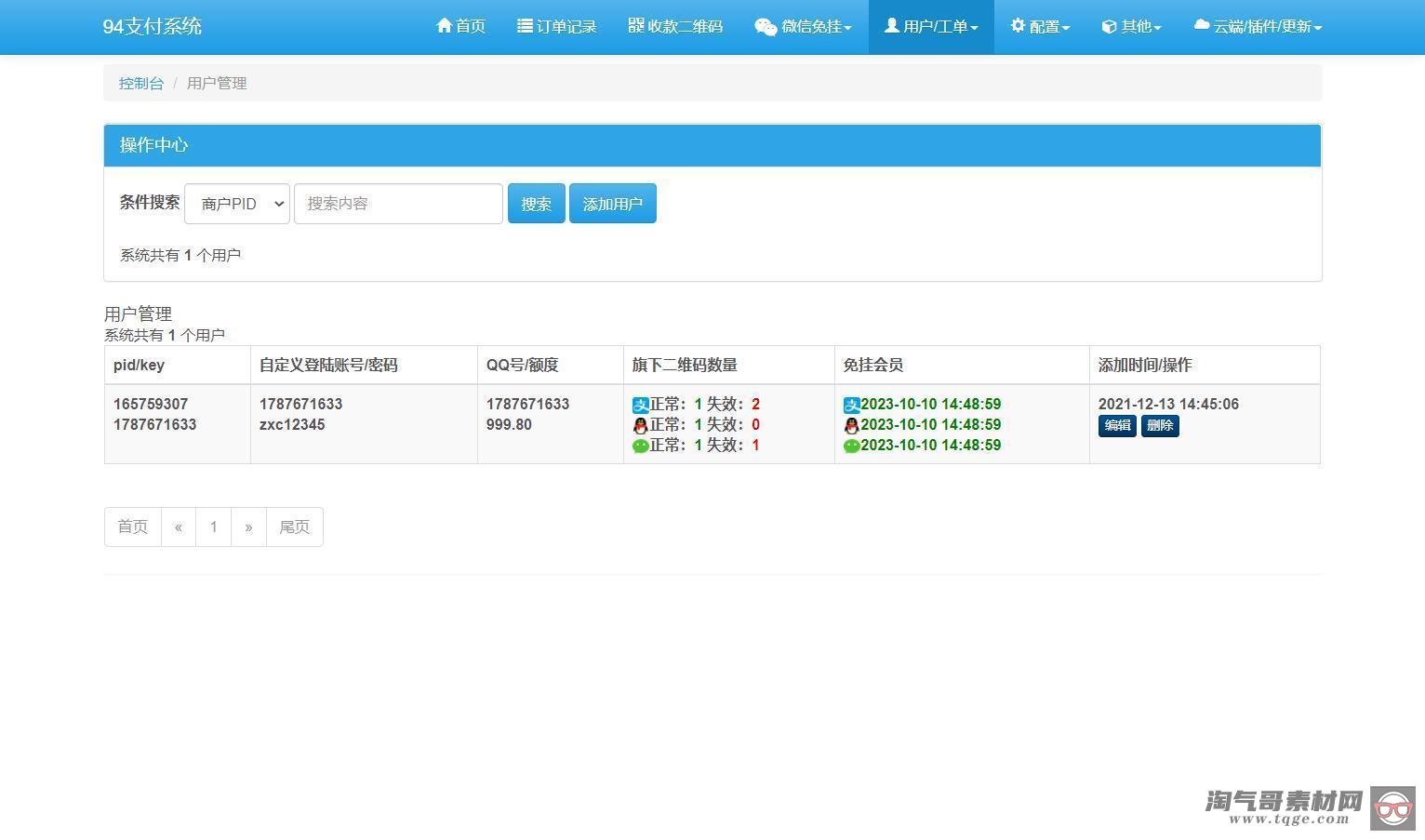Click the QQ penguin icon in 旗下二维码数量 column
This screenshot has width=1425, height=840.
[640, 426]
